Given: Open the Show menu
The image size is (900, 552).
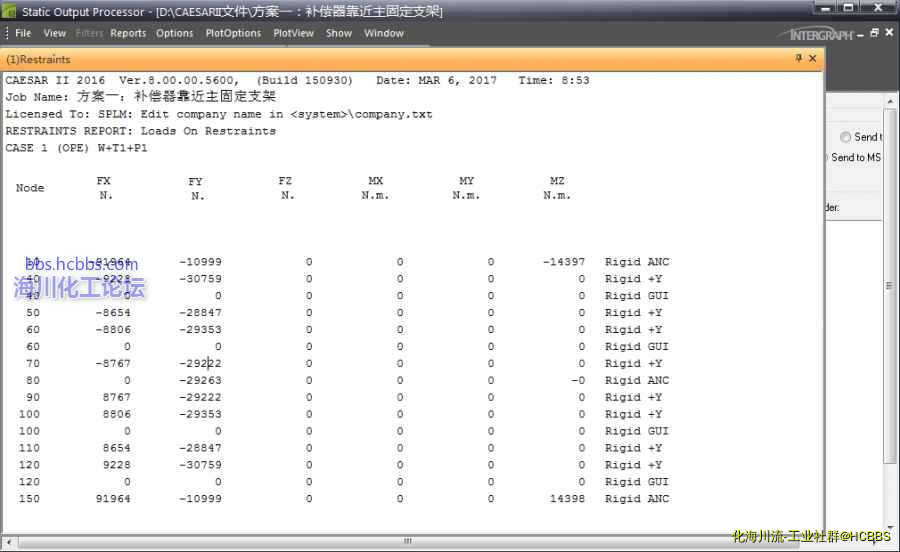Looking at the screenshot, I should pyautogui.click(x=339, y=33).
